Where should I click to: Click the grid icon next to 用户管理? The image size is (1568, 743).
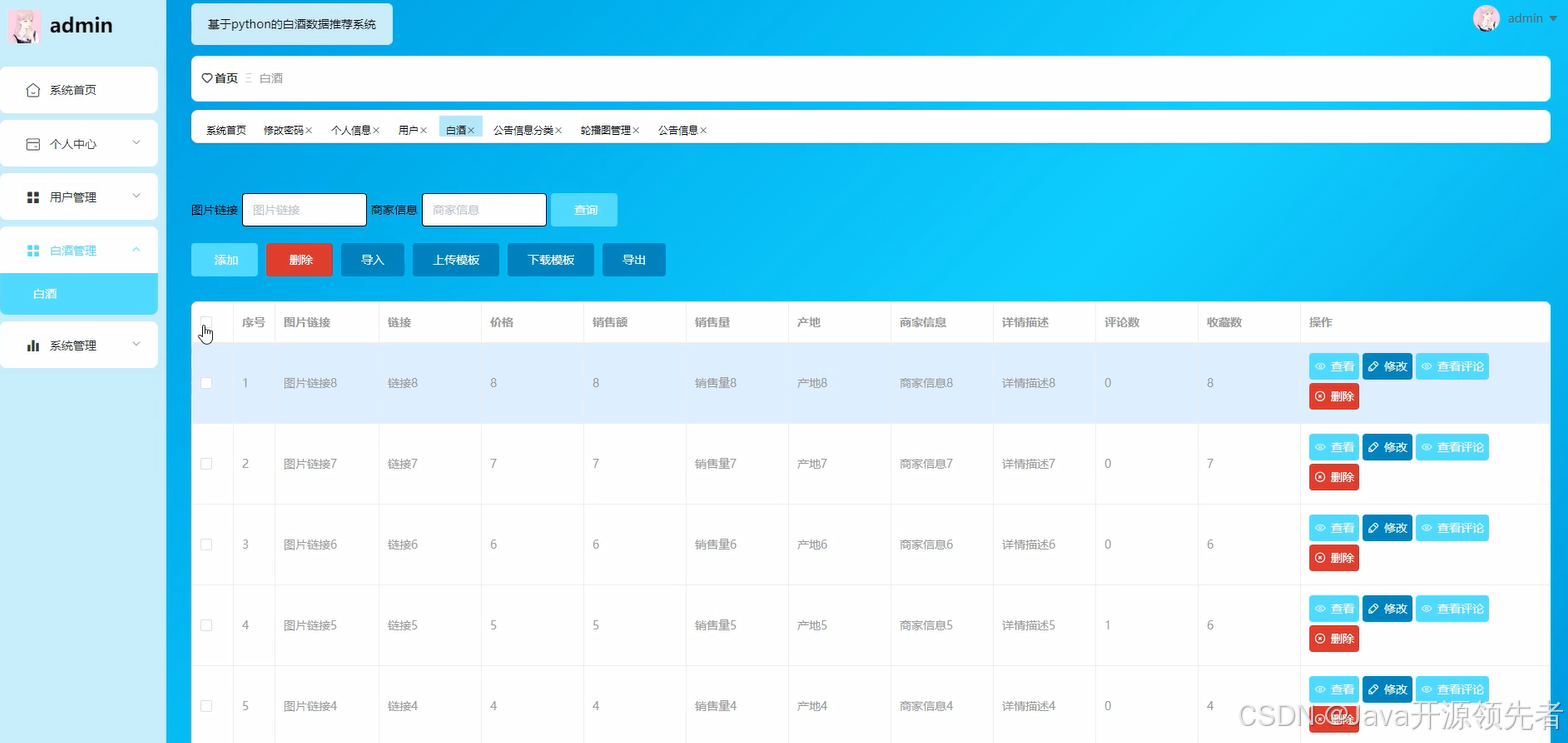[x=33, y=197]
